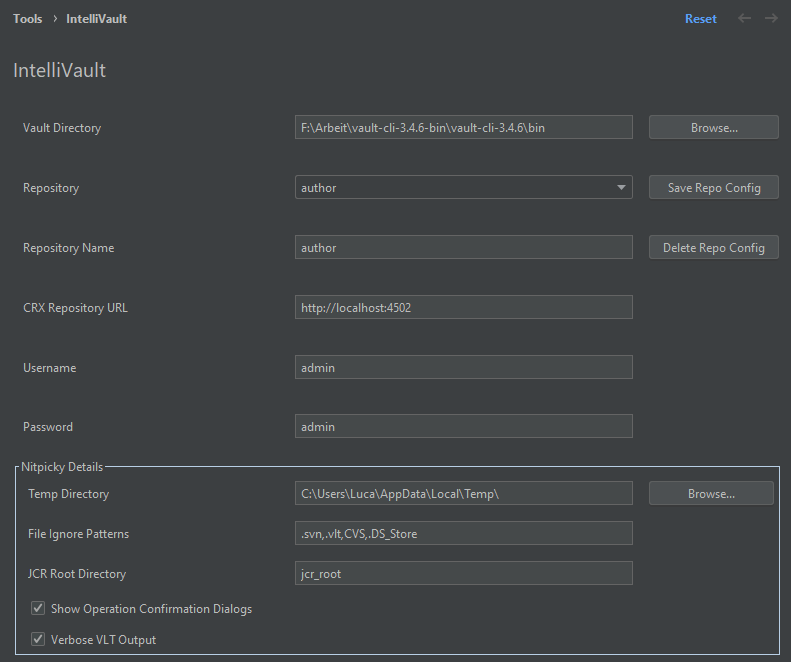Click the Repository Name label text

tap(69, 248)
